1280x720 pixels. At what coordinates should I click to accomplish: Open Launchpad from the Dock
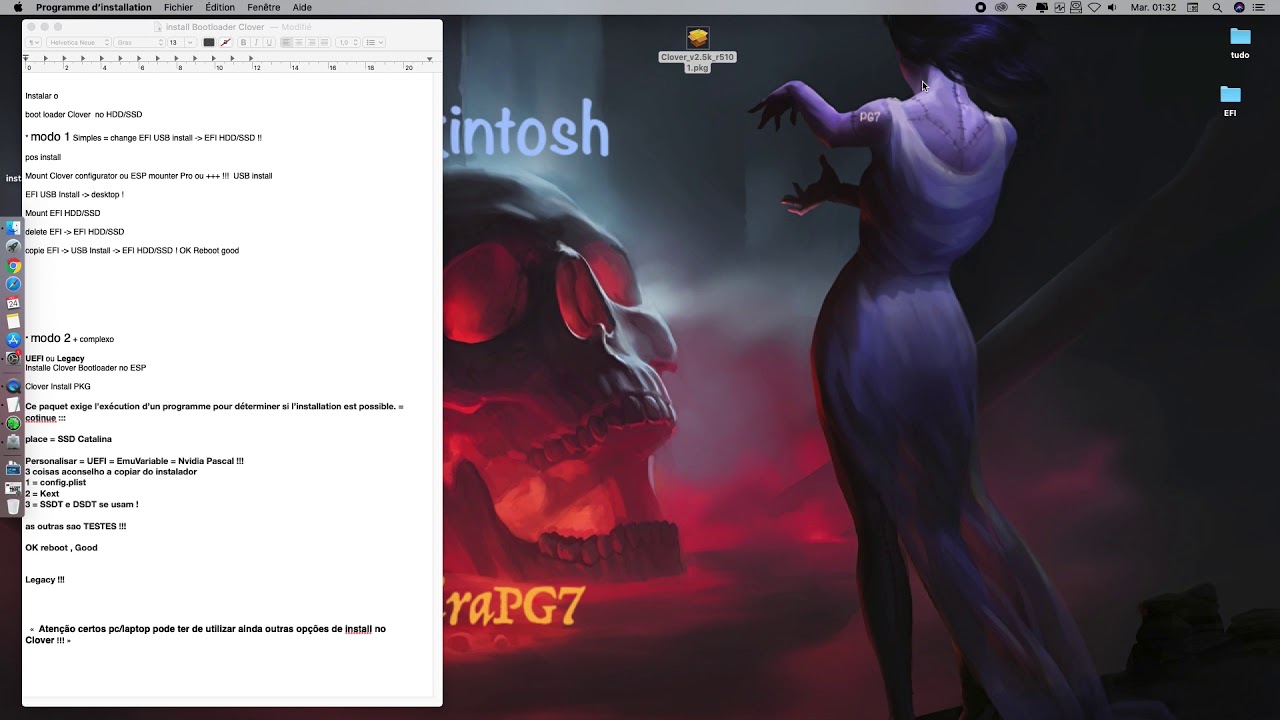point(14,247)
